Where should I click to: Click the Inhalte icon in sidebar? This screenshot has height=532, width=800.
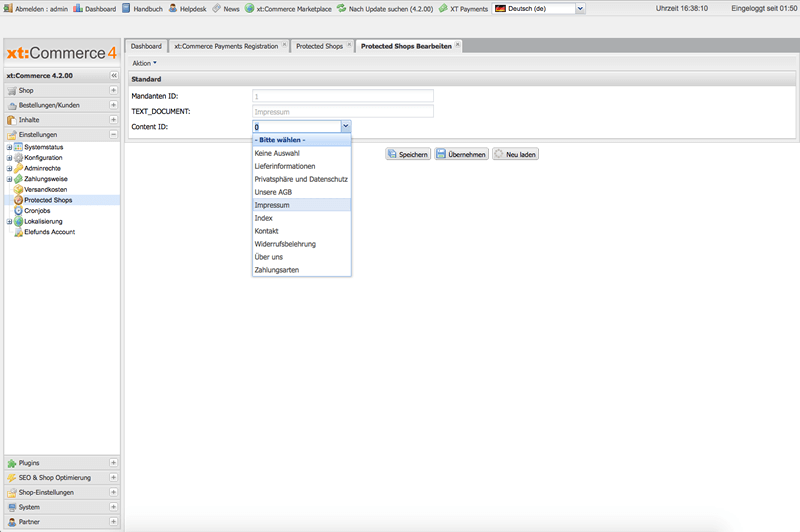12,120
